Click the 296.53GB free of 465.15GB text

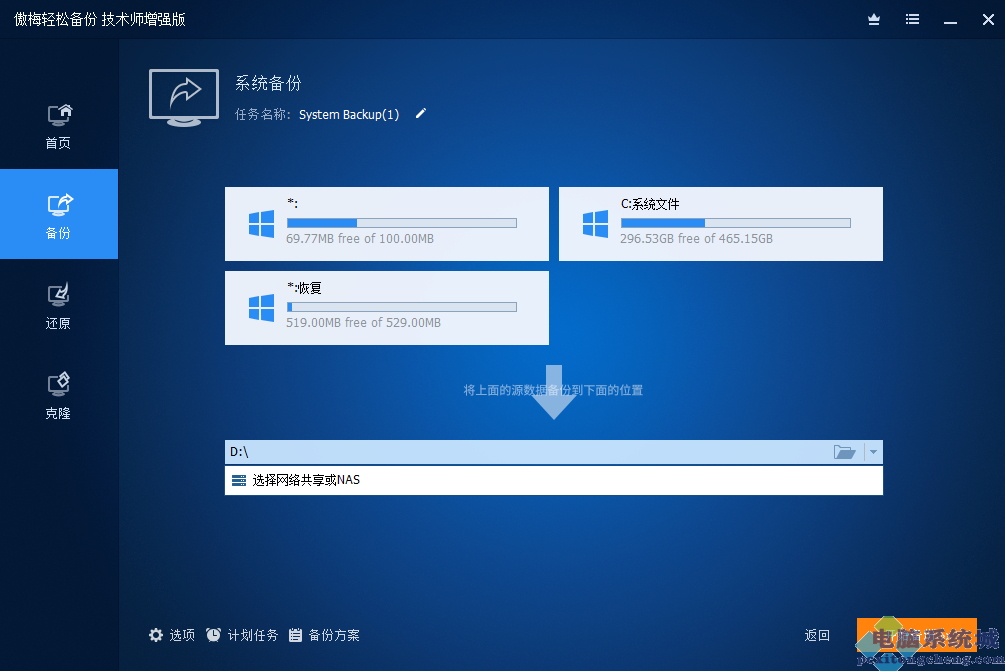pos(696,238)
